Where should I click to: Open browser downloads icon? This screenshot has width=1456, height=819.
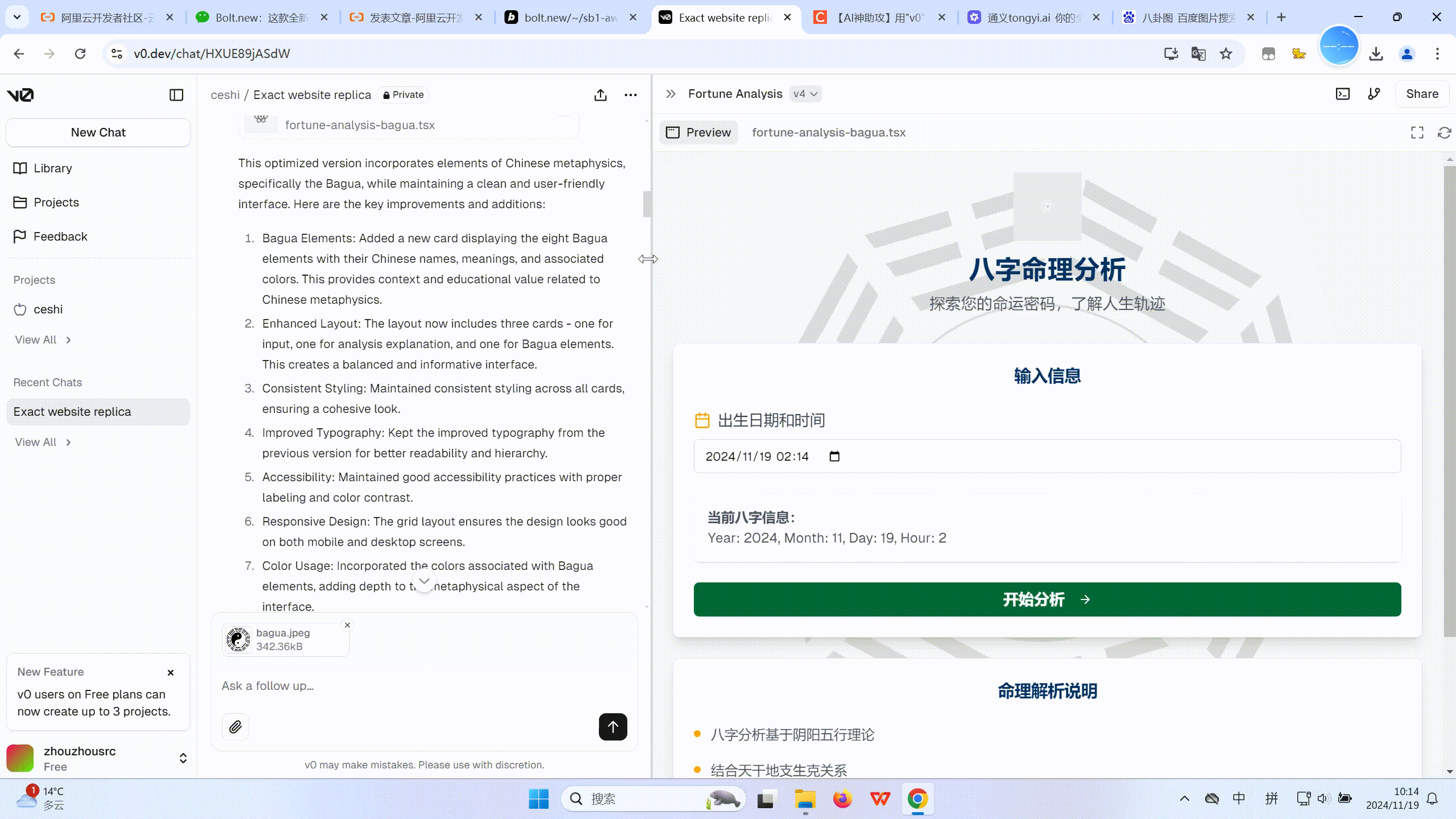tap(1376, 53)
